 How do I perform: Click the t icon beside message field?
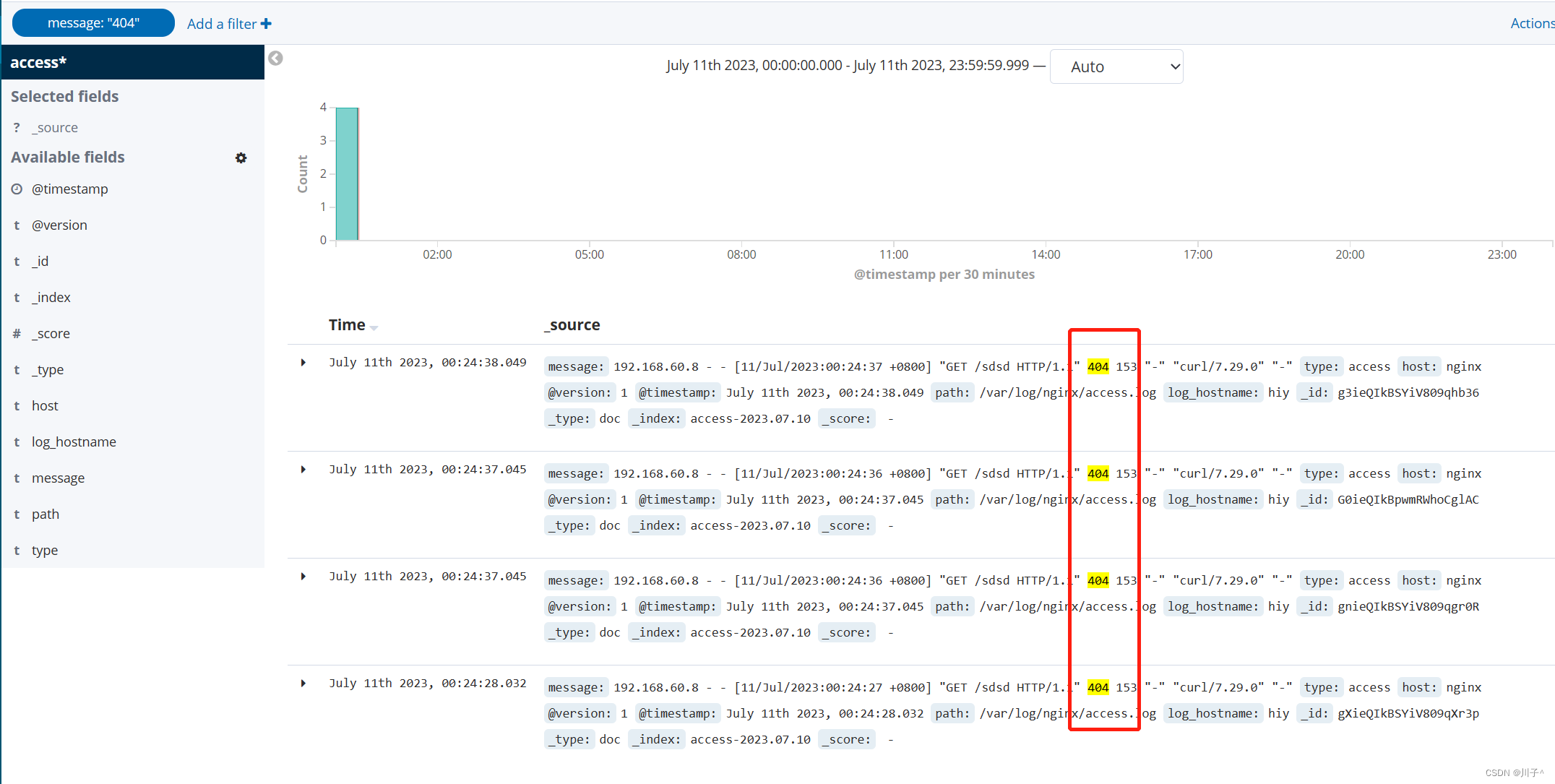(x=17, y=478)
